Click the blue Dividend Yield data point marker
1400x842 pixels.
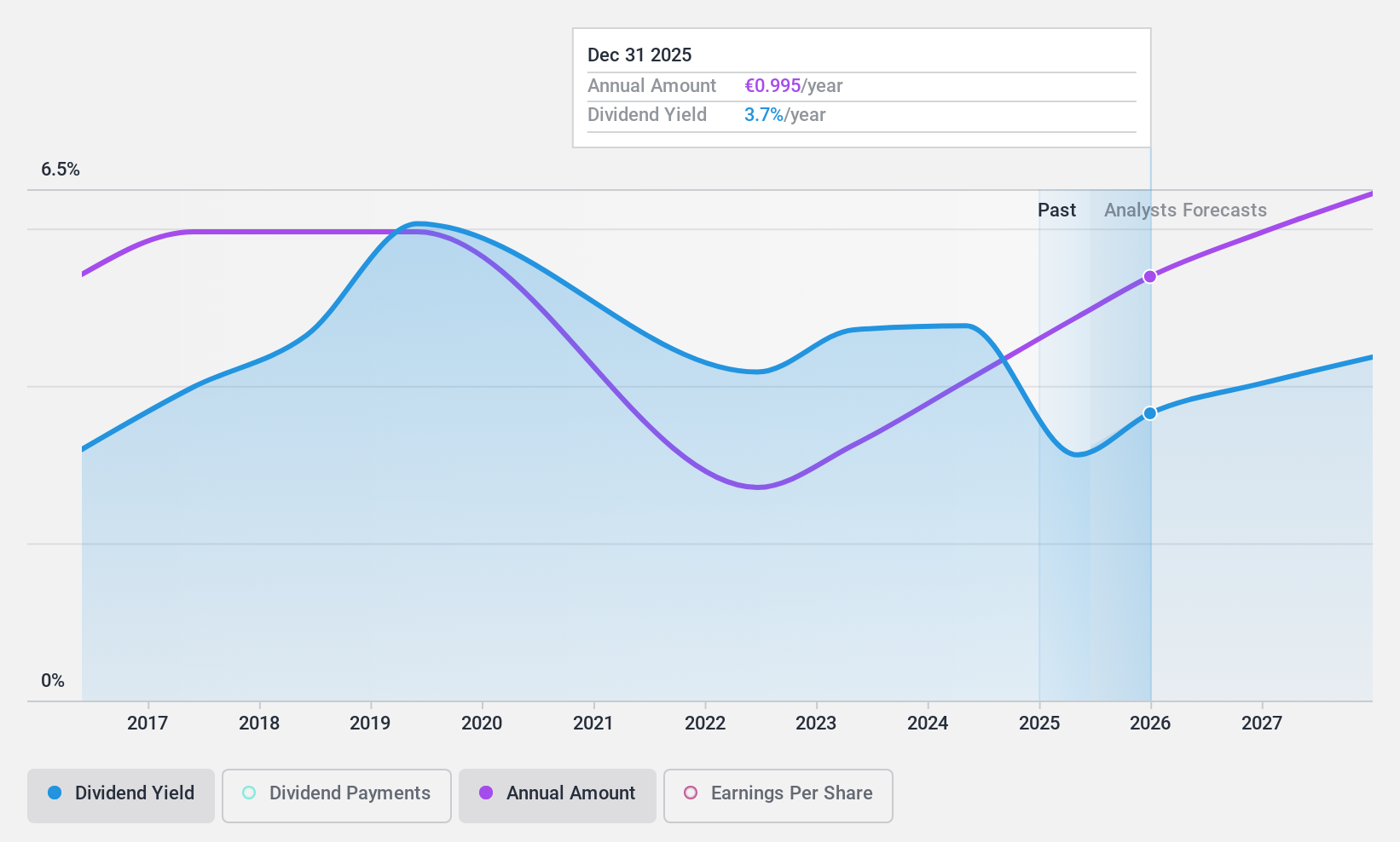[1150, 413]
